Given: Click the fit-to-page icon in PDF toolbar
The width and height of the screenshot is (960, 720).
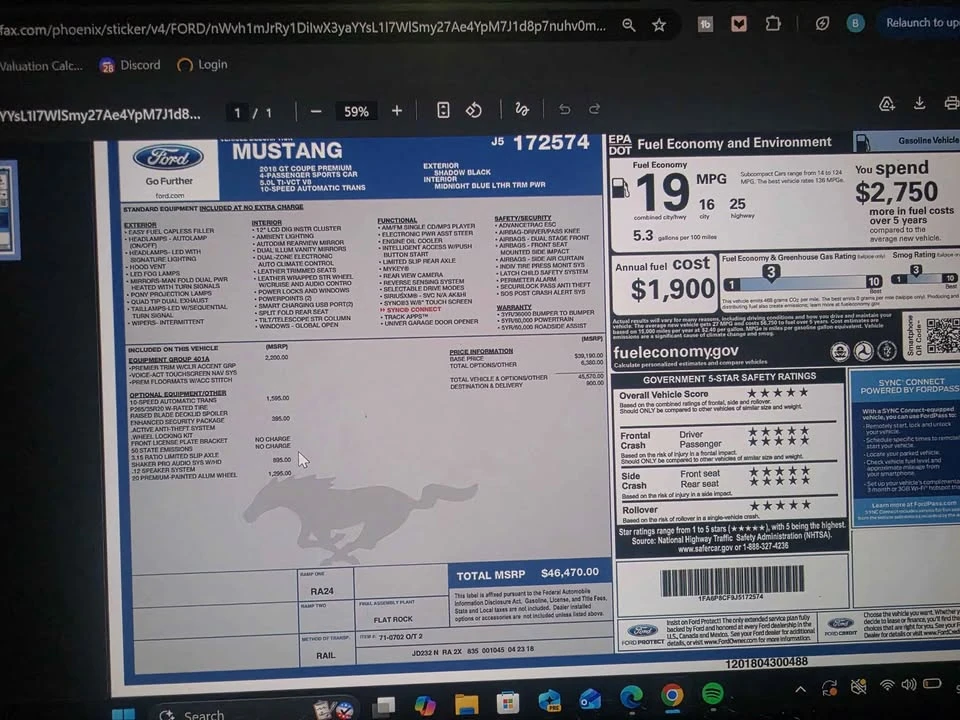Looking at the screenshot, I should pos(443,110).
